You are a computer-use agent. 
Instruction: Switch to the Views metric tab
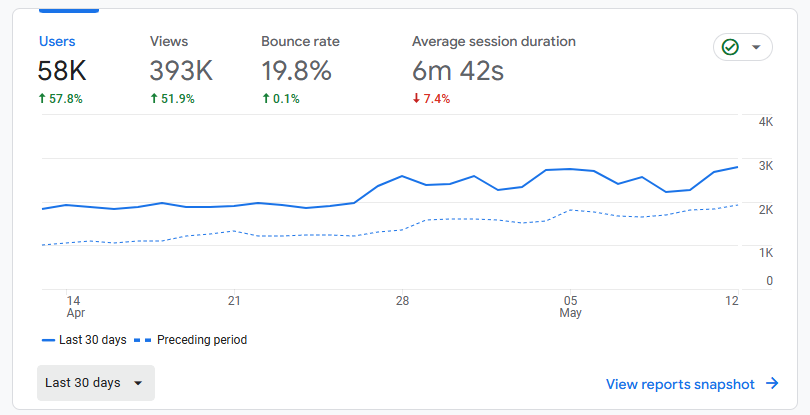pos(169,42)
